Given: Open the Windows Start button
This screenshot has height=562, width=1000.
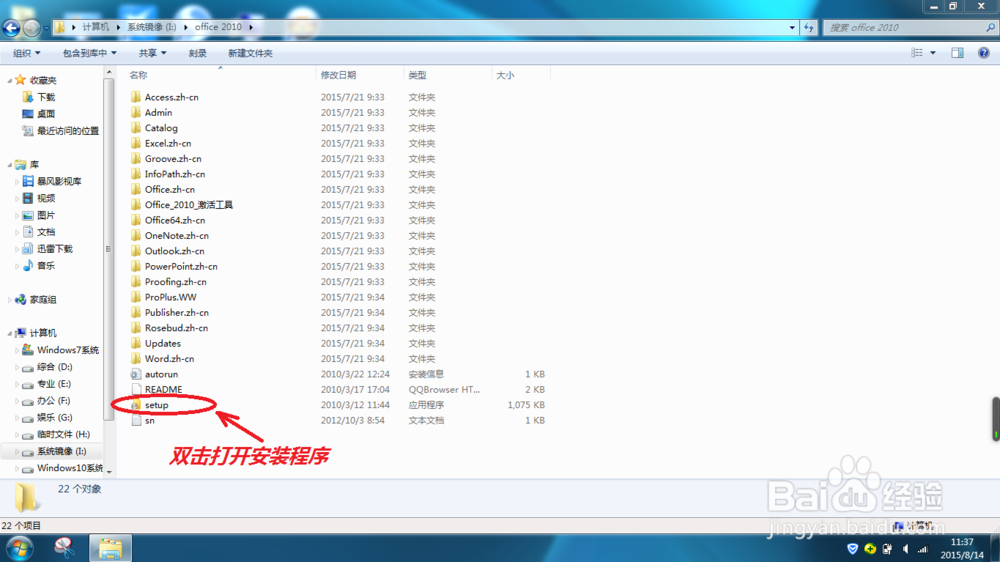Looking at the screenshot, I should [x=19, y=548].
